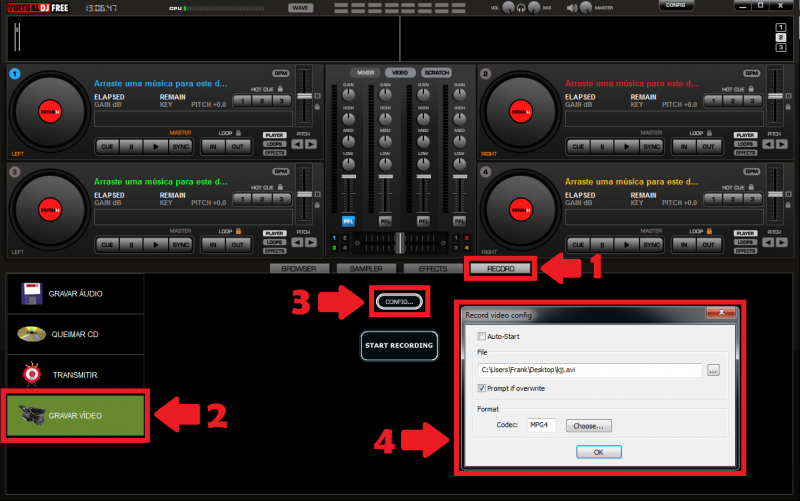
Task: Trigger hot cue 1 on deck 1
Action: (243, 101)
